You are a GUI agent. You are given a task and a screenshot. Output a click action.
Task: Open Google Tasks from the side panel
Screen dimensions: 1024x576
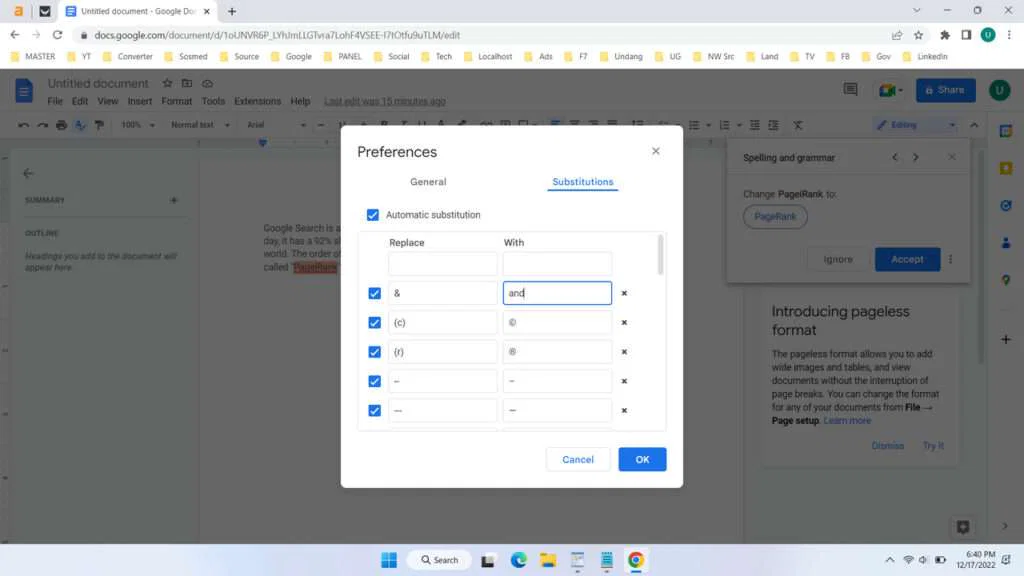[1006, 205]
